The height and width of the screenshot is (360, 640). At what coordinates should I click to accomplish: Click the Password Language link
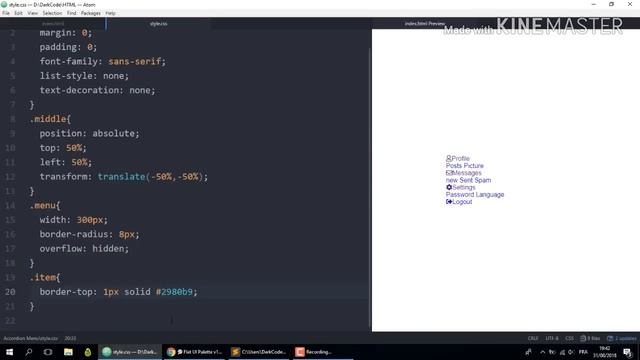(475, 195)
